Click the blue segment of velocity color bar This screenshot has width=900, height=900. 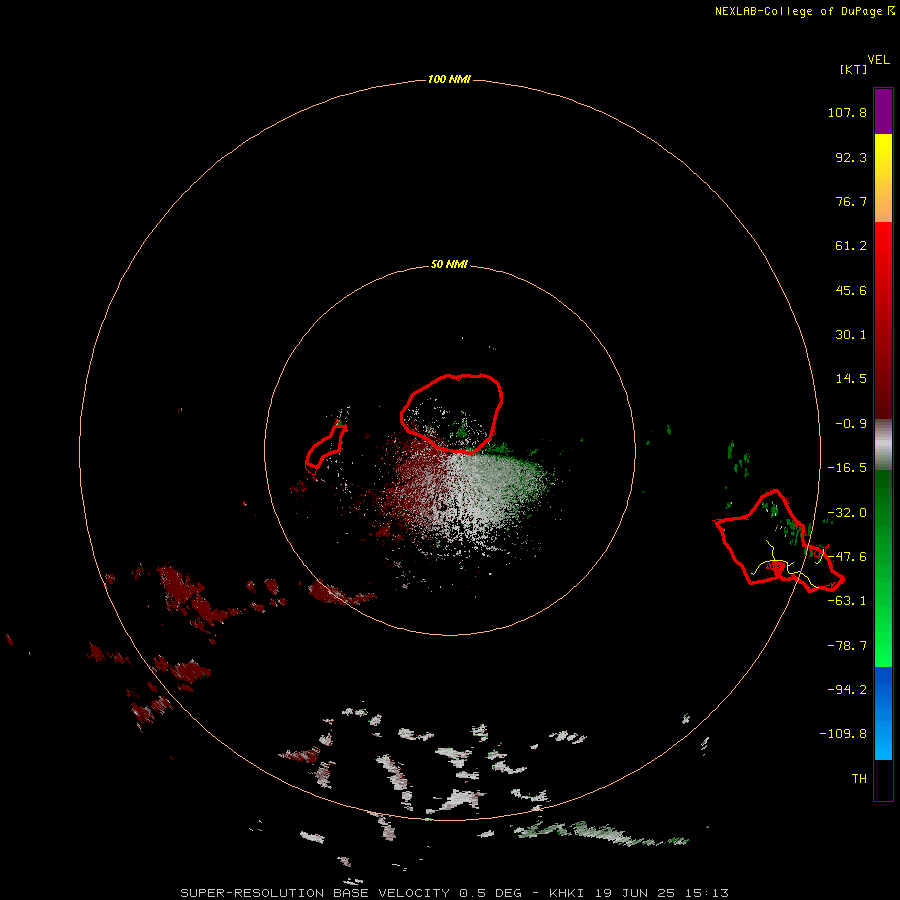click(x=883, y=713)
